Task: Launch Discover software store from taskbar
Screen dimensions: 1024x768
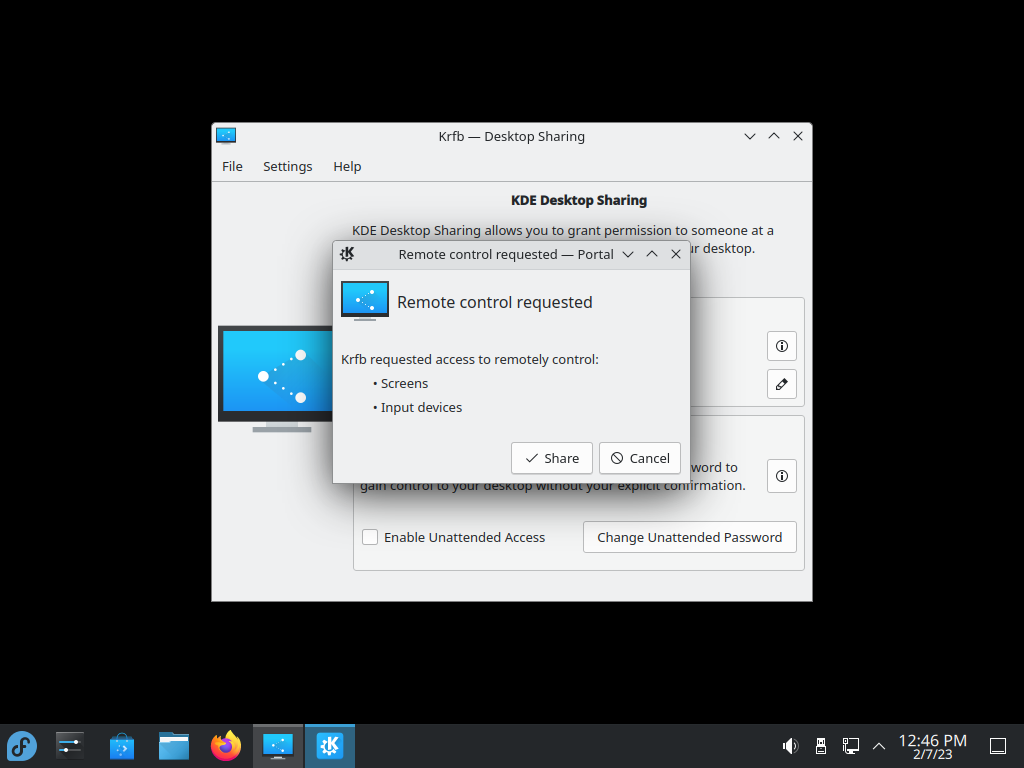Action: click(x=121, y=746)
